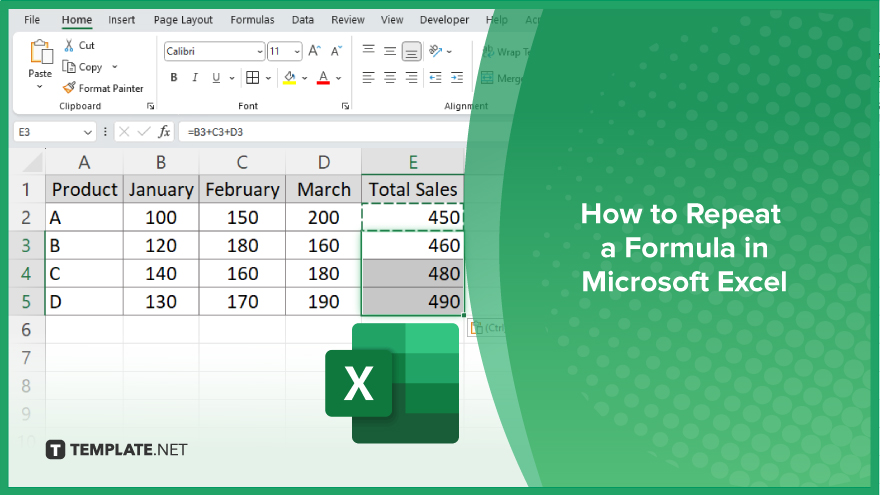The width and height of the screenshot is (880, 495).
Task: Decrease indent icon
Action: coord(436,77)
